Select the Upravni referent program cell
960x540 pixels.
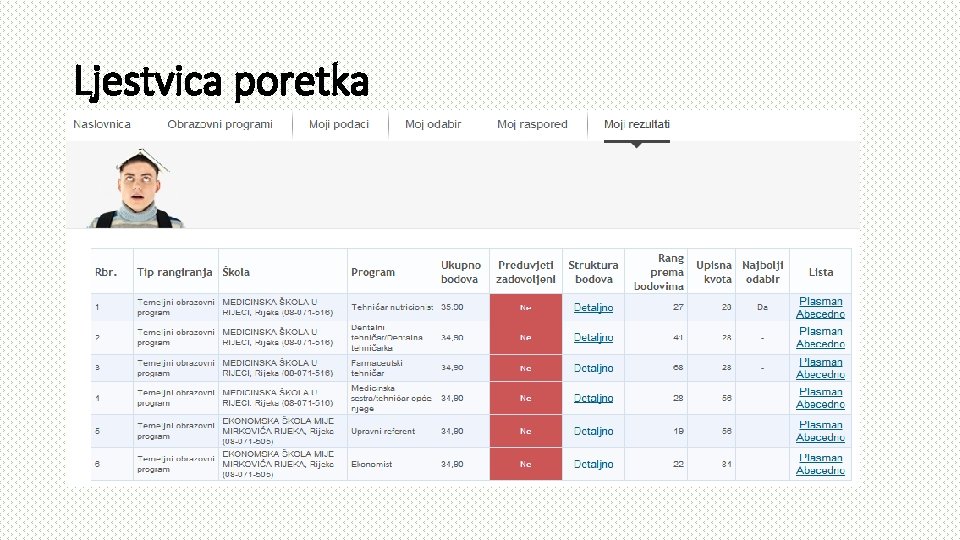[392, 431]
